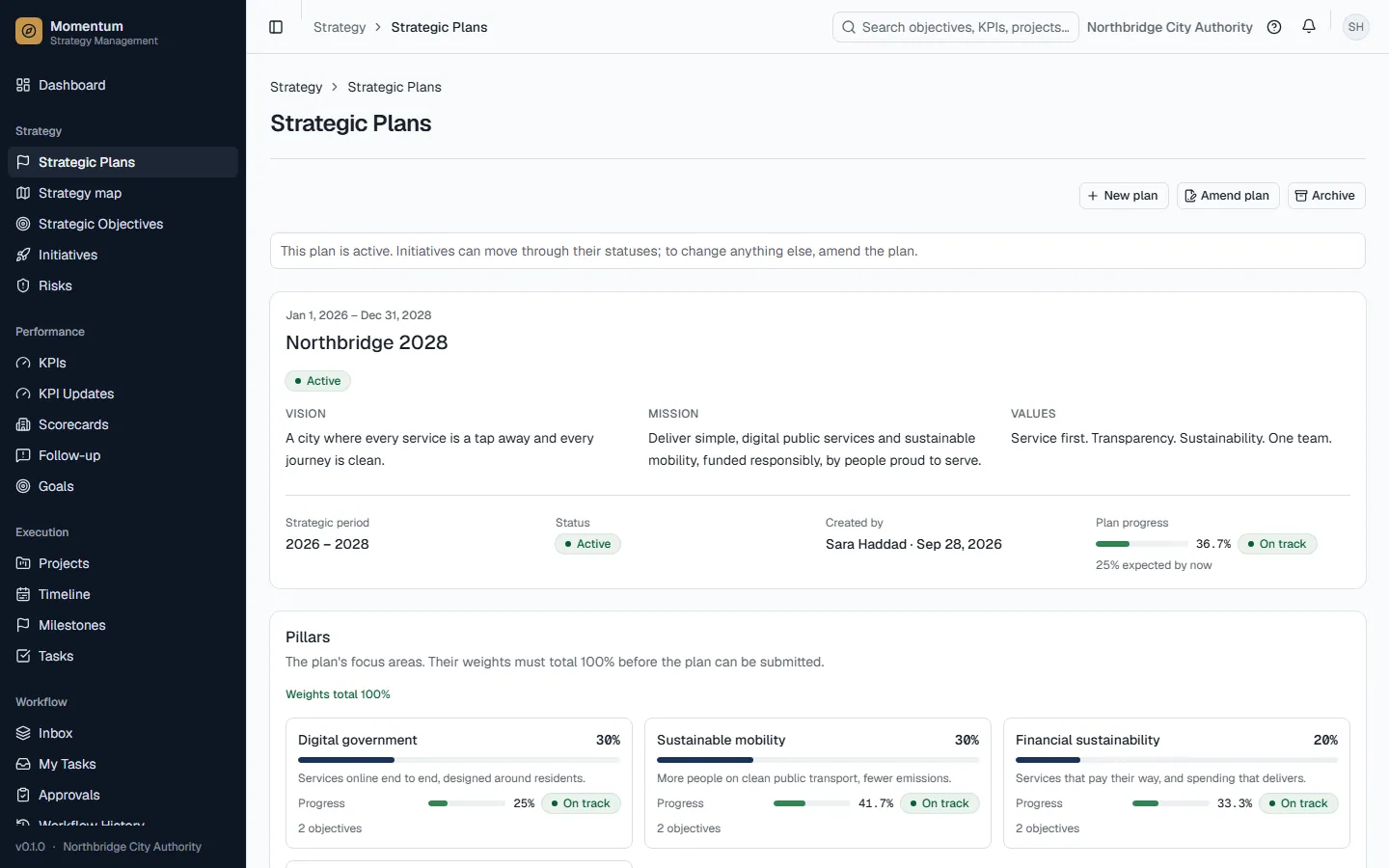This screenshot has width=1389, height=868.
Task: Click the On track badge for Plan progress
Action: pos(1277,544)
